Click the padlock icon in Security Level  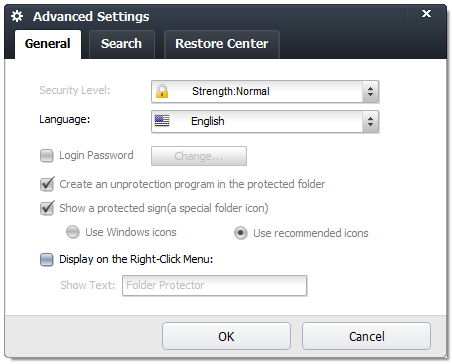pyautogui.click(x=162, y=91)
